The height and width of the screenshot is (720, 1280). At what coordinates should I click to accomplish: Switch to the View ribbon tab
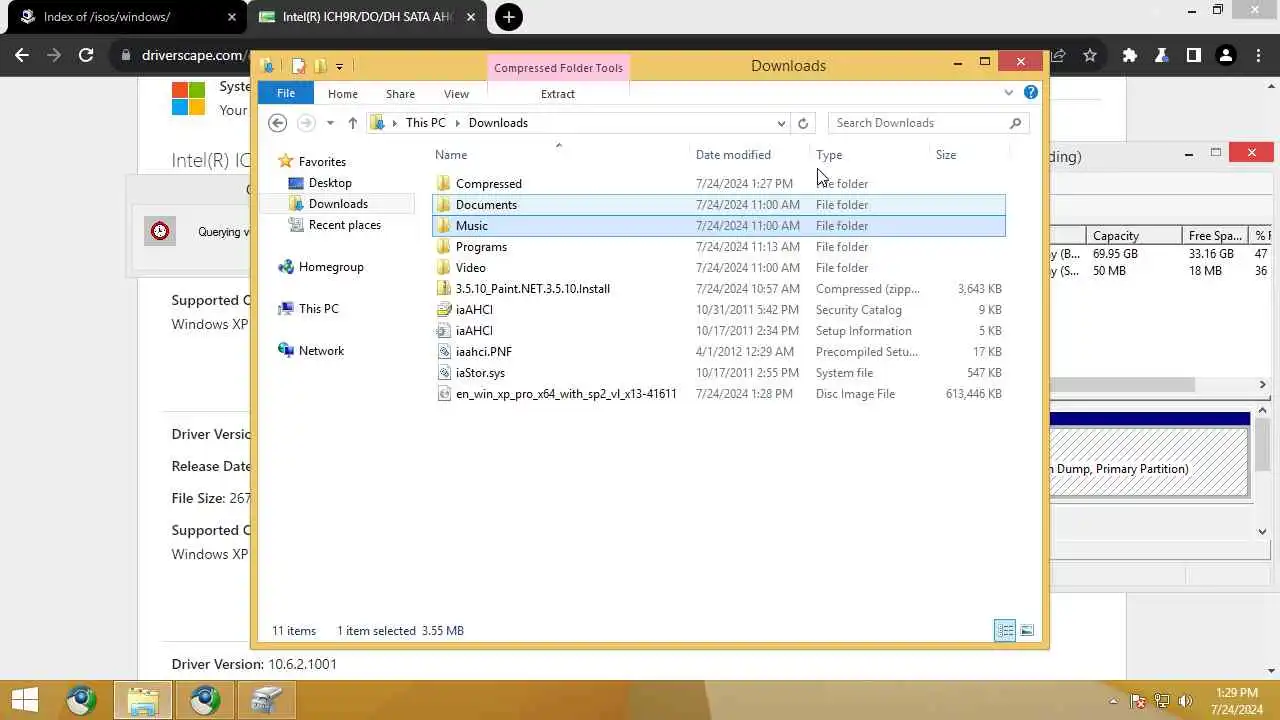coord(456,94)
